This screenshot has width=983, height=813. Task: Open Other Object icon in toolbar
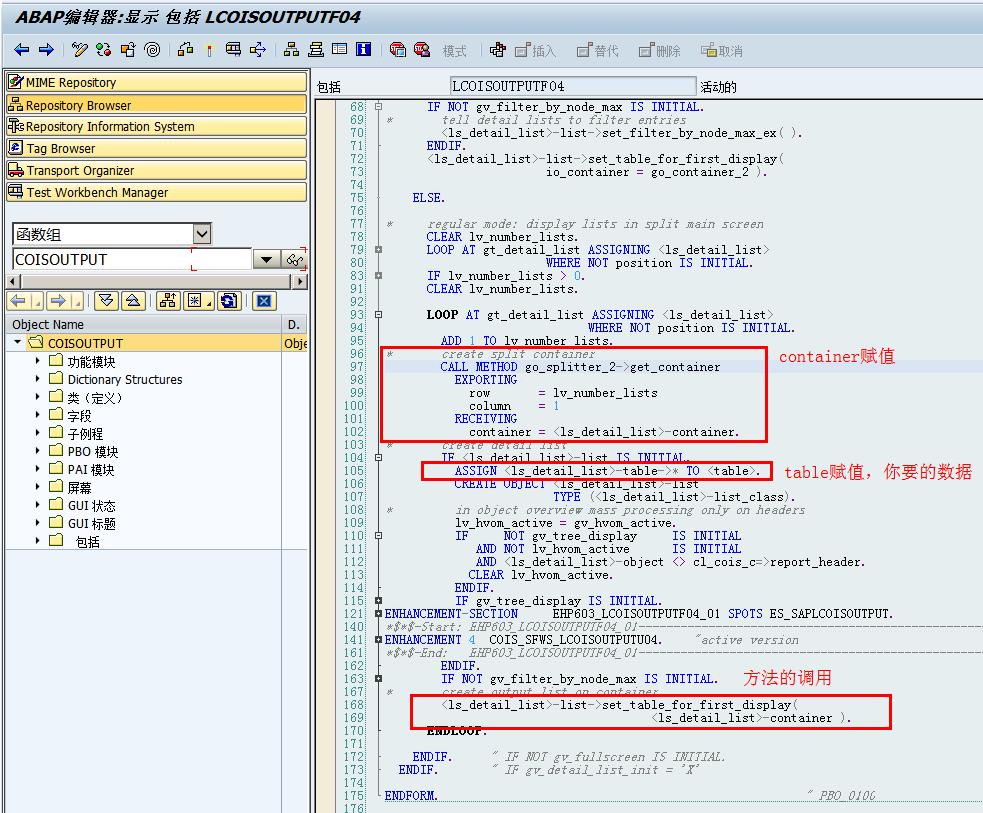pyautogui.click(x=128, y=50)
